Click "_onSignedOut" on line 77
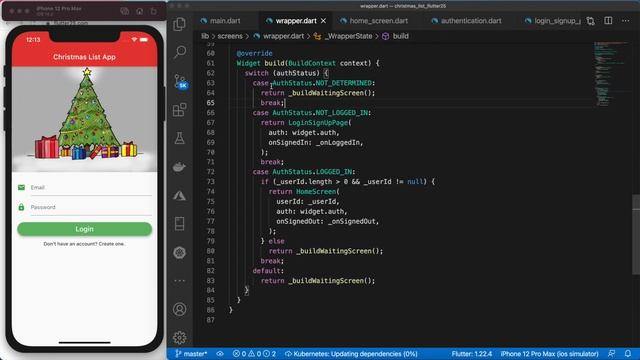 coord(351,221)
